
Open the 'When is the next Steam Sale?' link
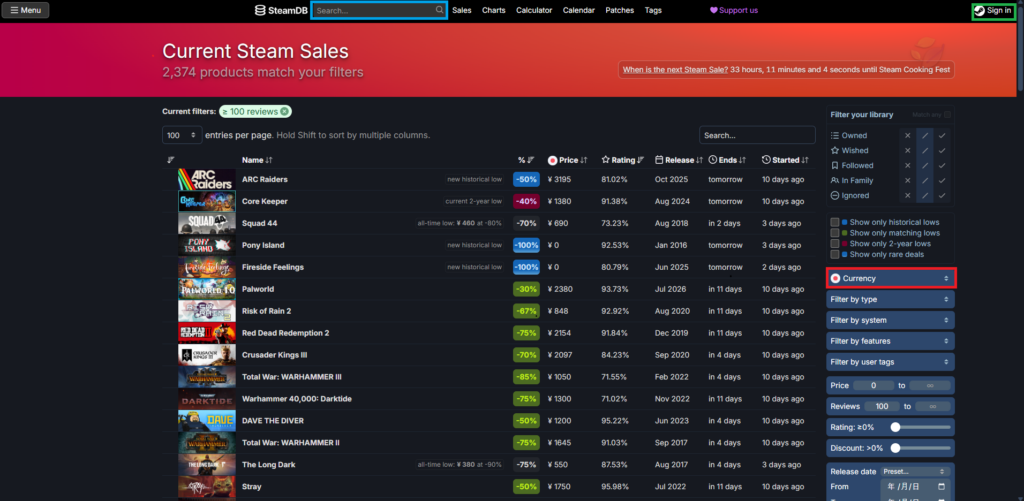point(675,69)
